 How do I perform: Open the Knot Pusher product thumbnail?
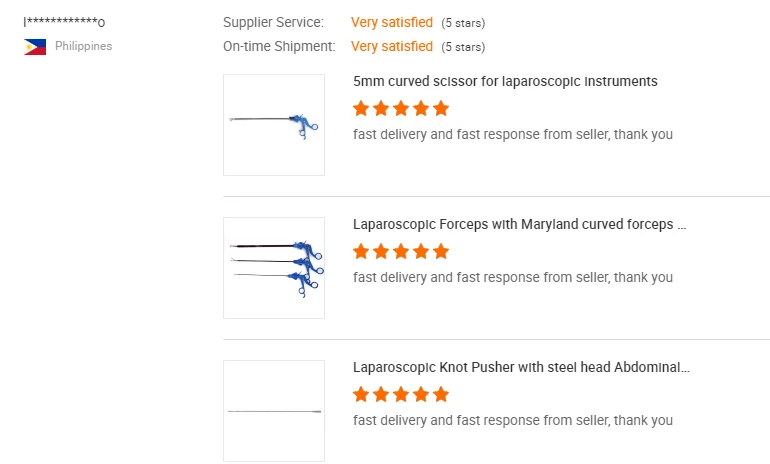[x=274, y=410]
